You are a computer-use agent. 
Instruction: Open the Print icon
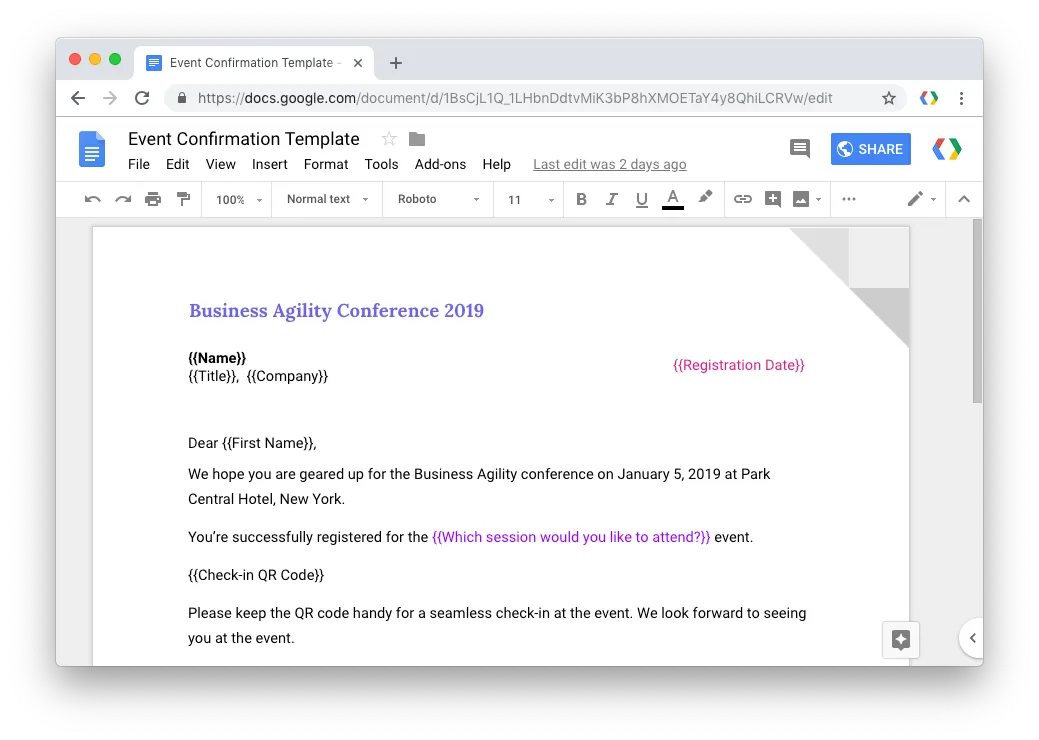tap(153, 199)
